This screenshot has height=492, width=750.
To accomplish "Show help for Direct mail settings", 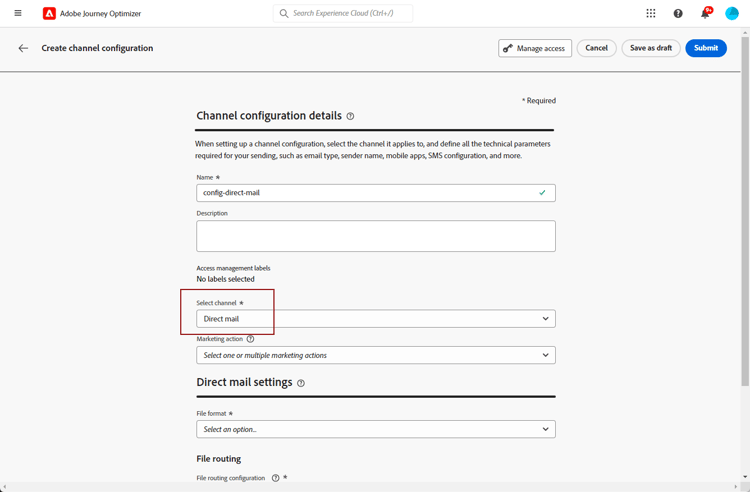I will pos(301,383).
